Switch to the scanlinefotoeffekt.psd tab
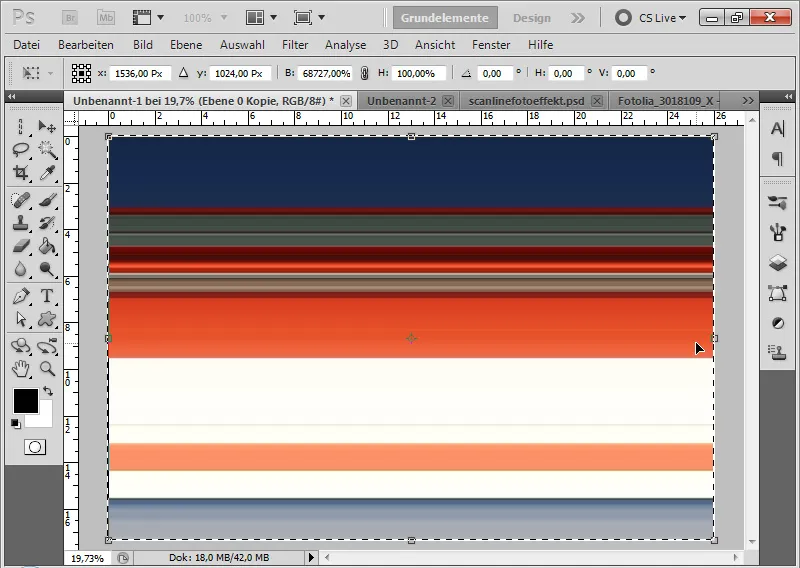Image resolution: width=800 pixels, height=568 pixels. [527, 101]
